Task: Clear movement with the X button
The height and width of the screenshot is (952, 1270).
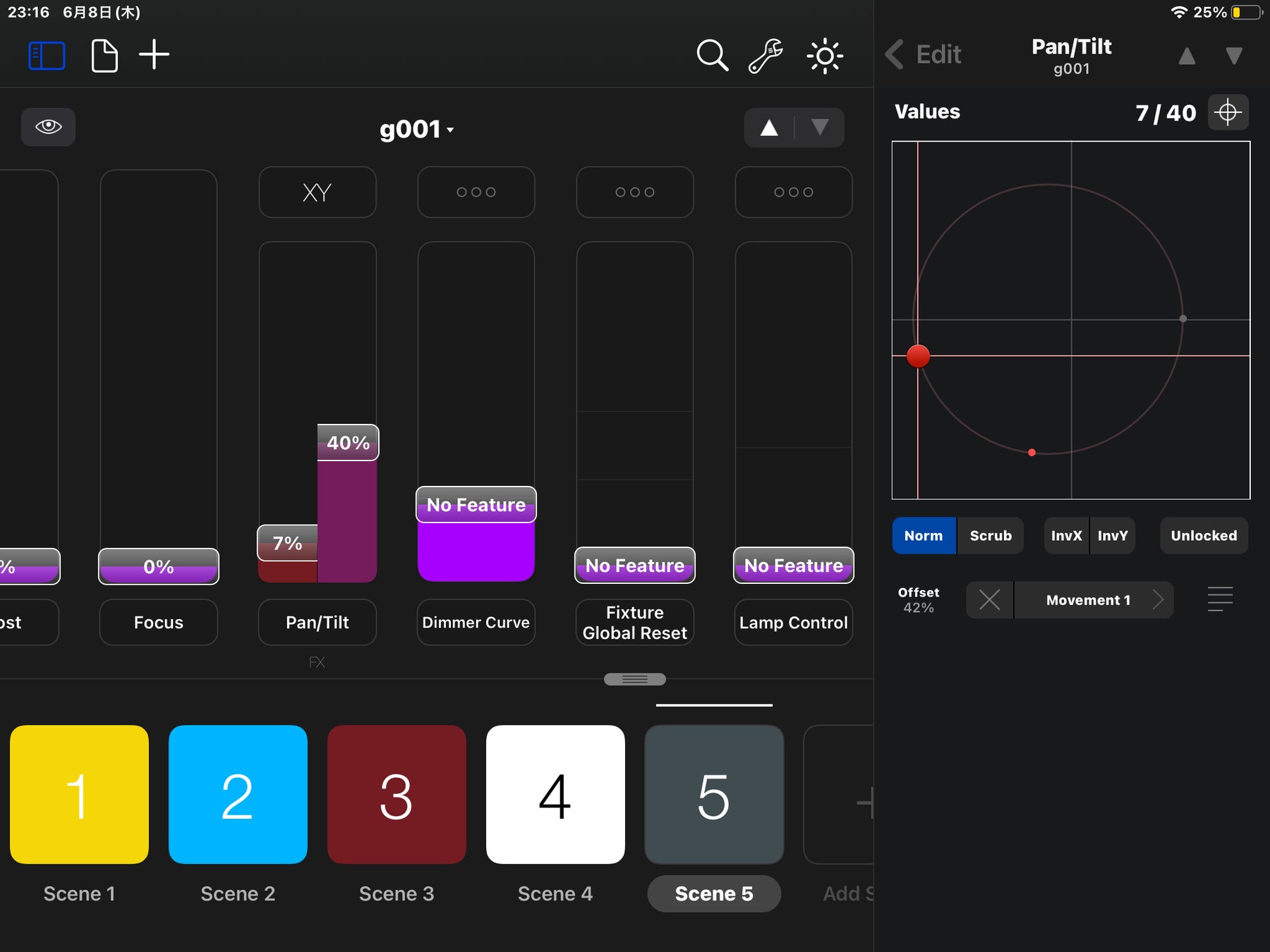Action: click(x=989, y=600)
